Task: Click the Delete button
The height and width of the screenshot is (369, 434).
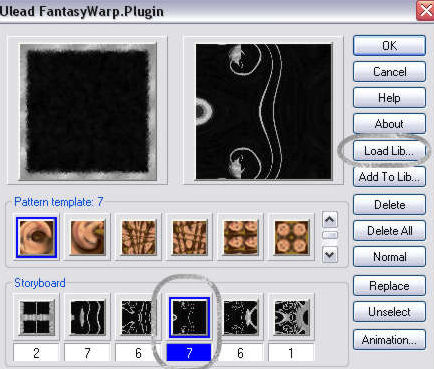Action: (x=389, y=205)
